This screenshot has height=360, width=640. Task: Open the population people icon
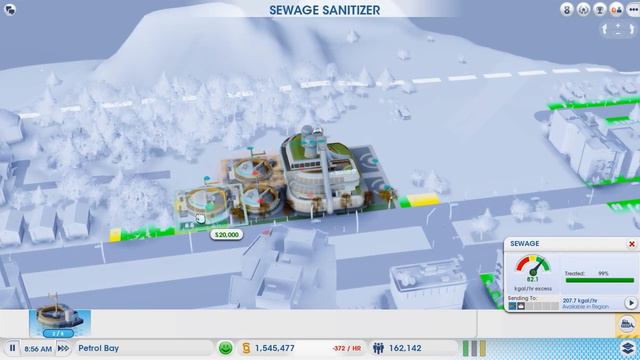tap(378, 348)
